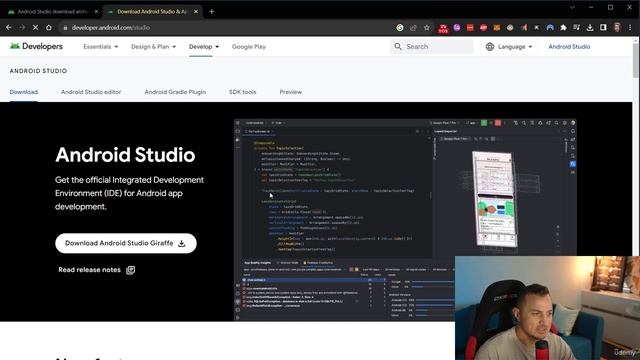Open the Google Play nav link
Screen dimensions: 640x360
tap(249, 47)
